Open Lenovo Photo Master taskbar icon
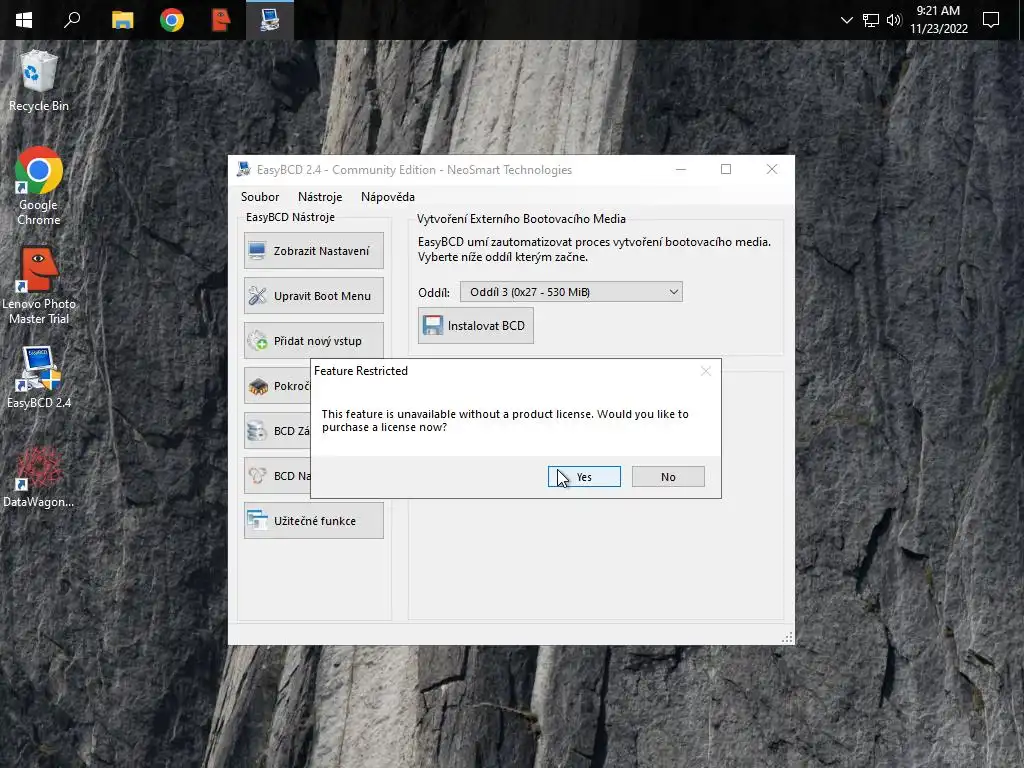The image size is (1024, 768). click(221, 20)
